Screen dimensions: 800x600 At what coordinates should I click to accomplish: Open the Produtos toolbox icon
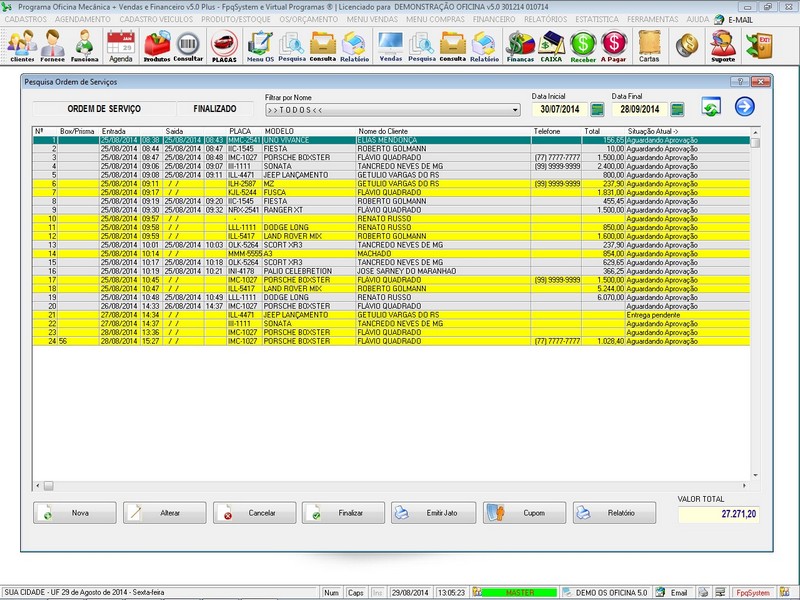click(156, 45)
